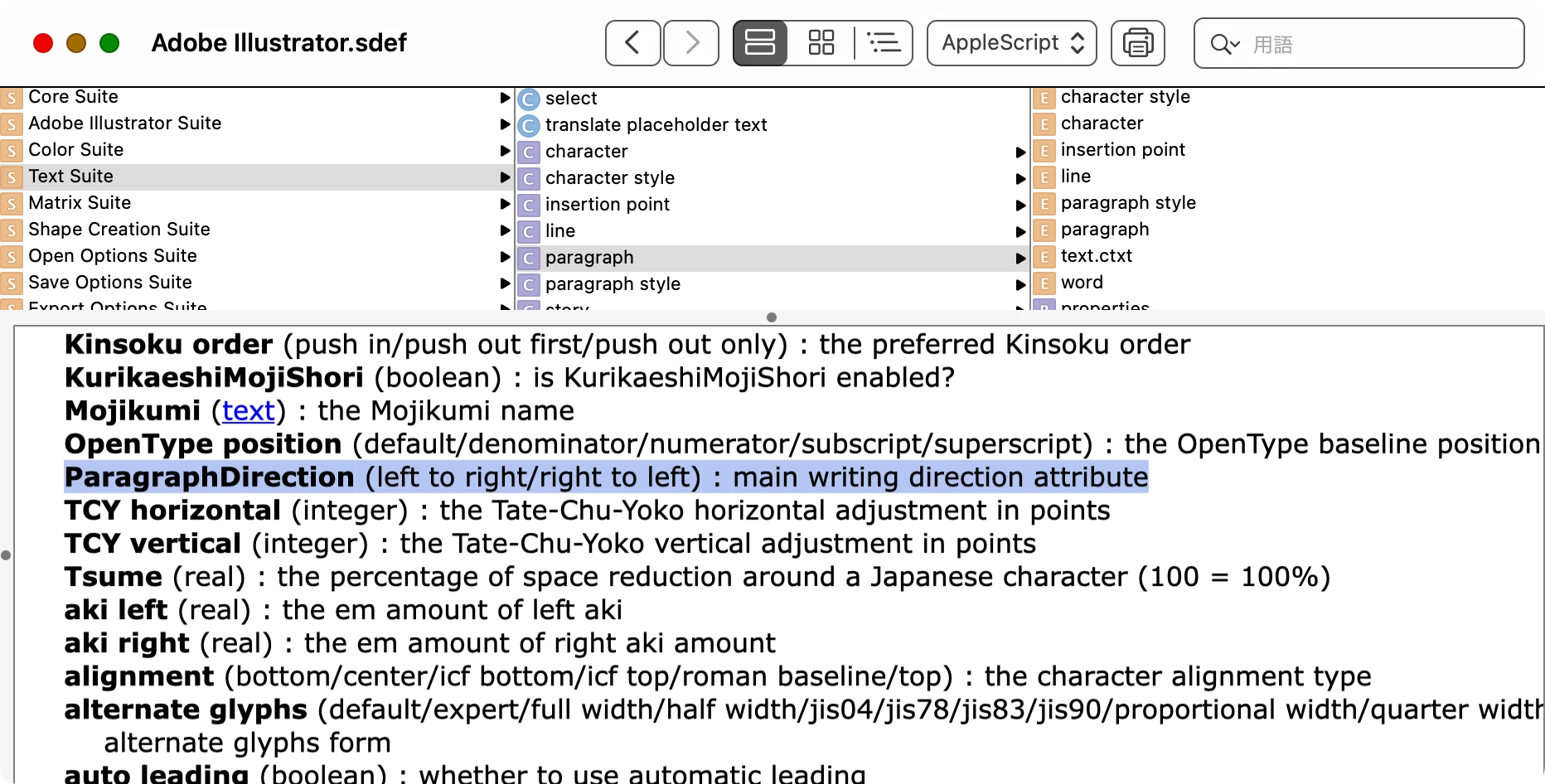Select Text Suite row
This screenshot has height=784, width=1545.
[x=256, y=177]
